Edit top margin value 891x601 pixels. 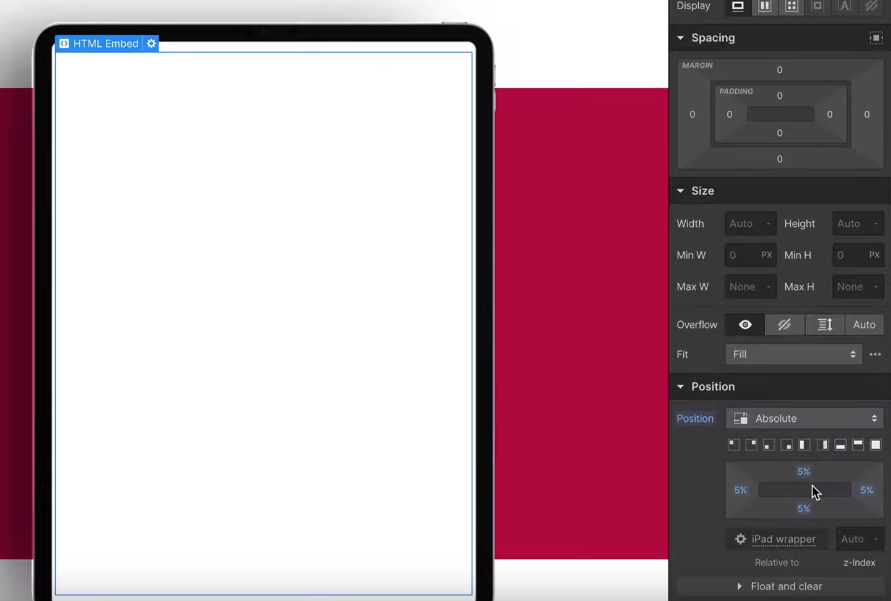[780, 70]
